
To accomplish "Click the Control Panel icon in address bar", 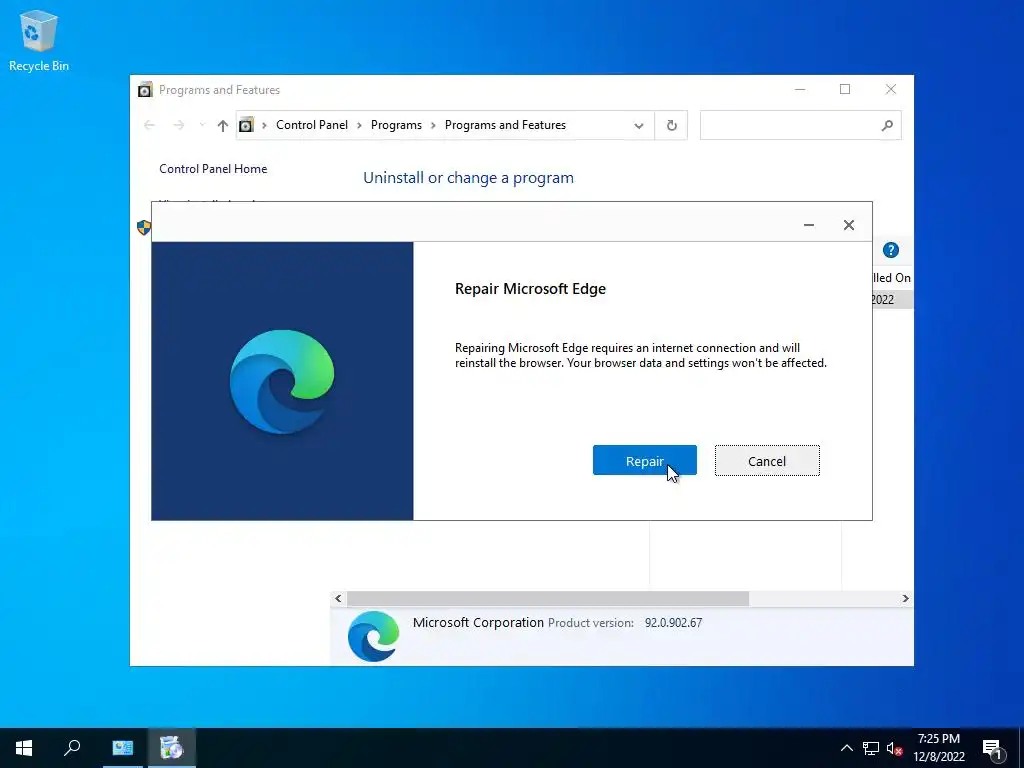I will [x=246, y=125].
